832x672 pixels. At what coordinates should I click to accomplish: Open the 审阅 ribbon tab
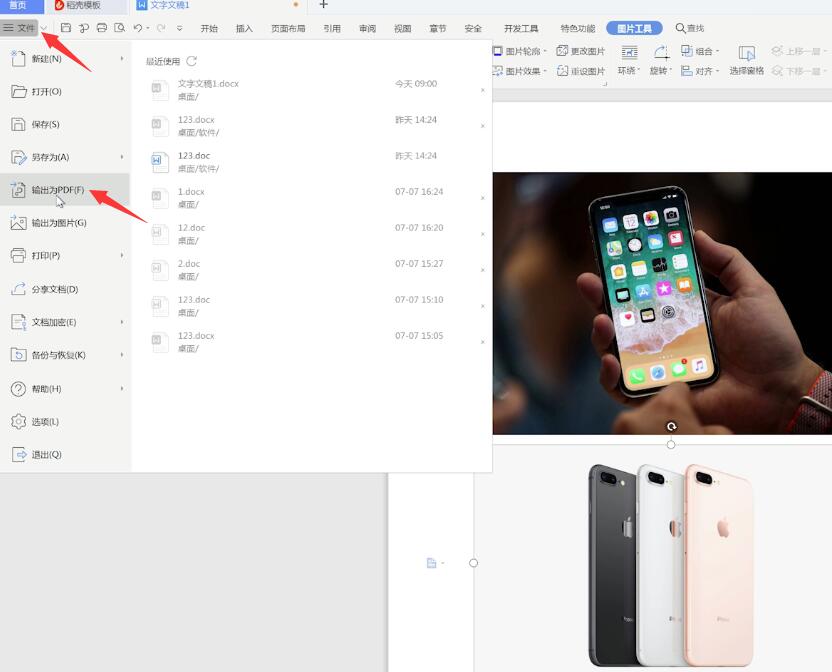[x=367, y=28]
